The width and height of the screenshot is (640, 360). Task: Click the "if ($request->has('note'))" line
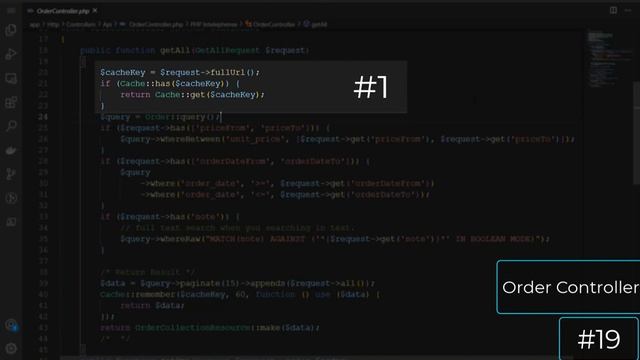click(x=170, y=217)
